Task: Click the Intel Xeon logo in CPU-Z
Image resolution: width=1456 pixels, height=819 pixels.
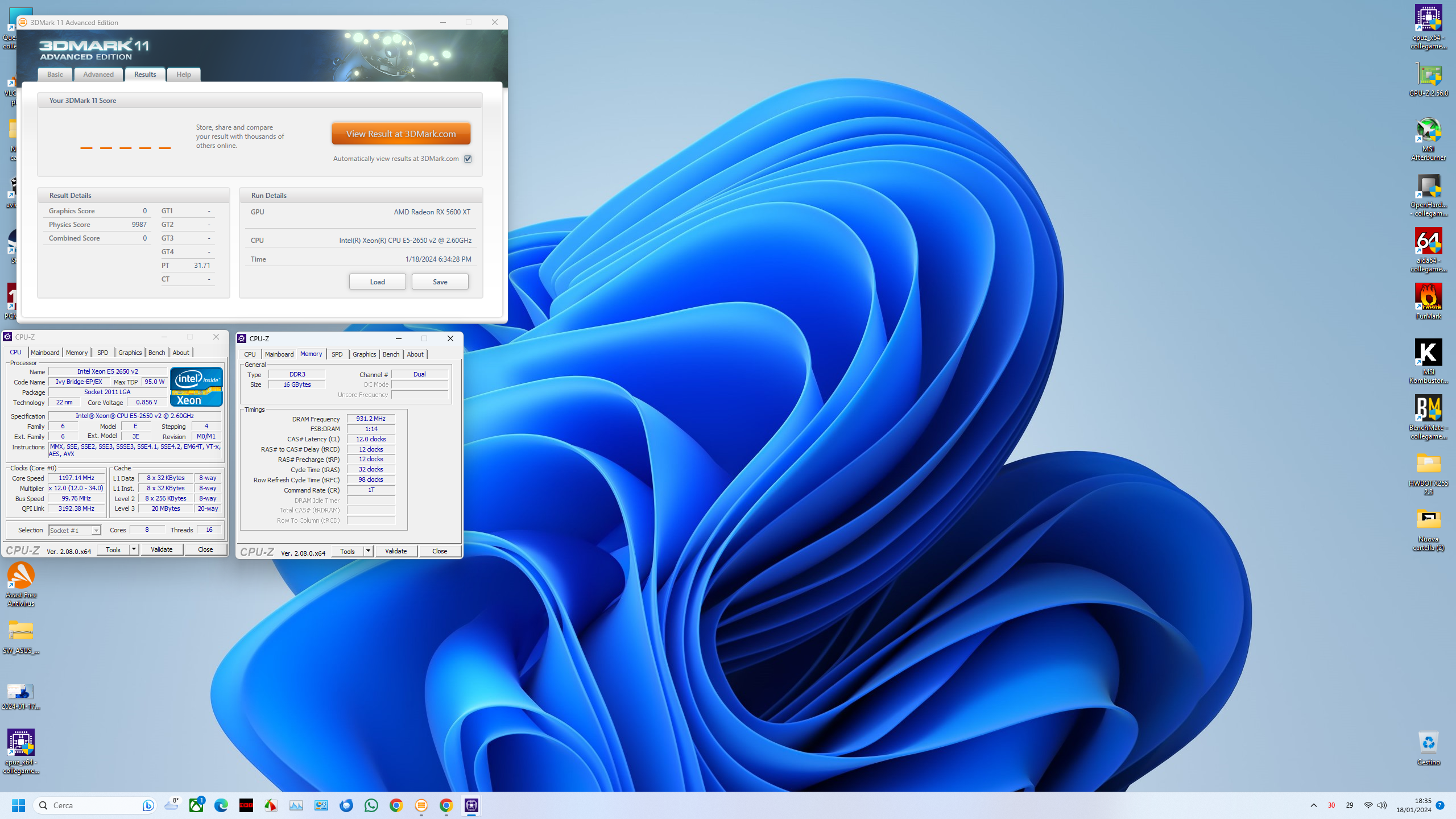Action: (x=196, y=387)
